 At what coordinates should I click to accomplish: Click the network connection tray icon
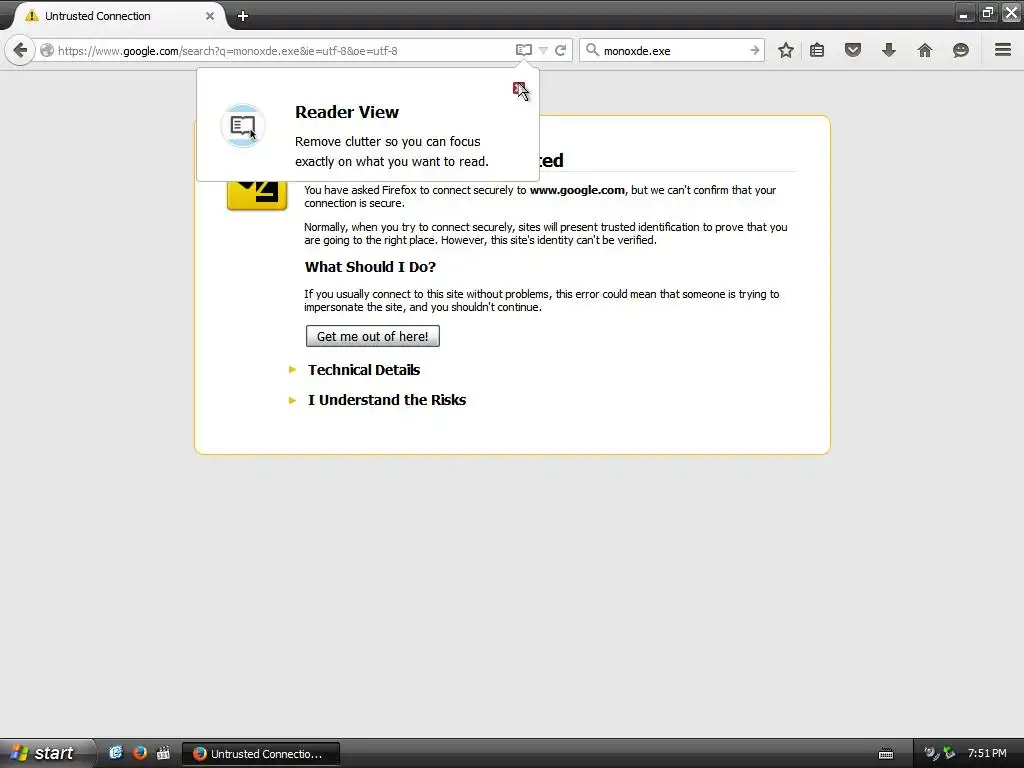tap(950, 753)
